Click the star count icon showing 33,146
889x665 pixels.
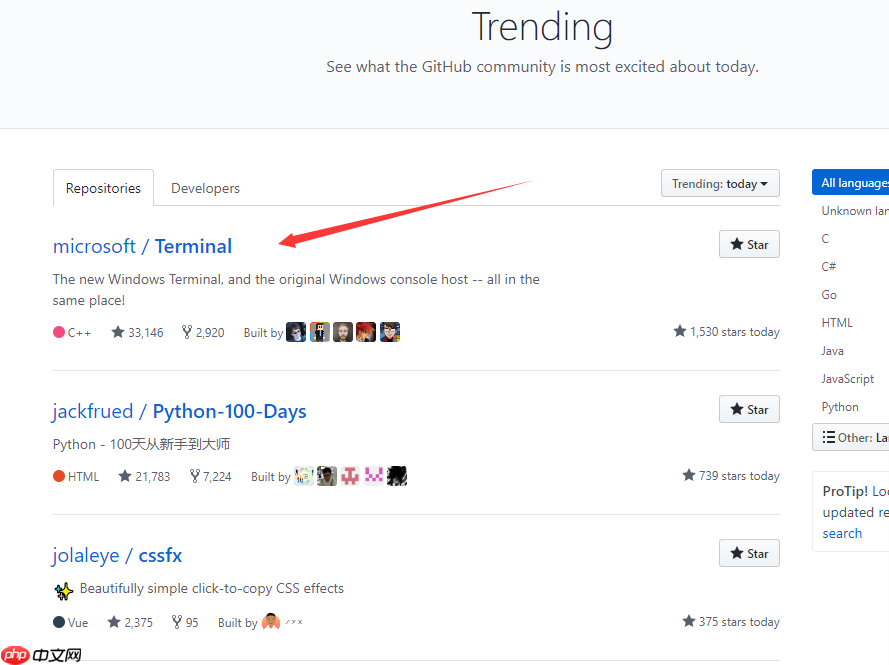click(x=118, y=332)
